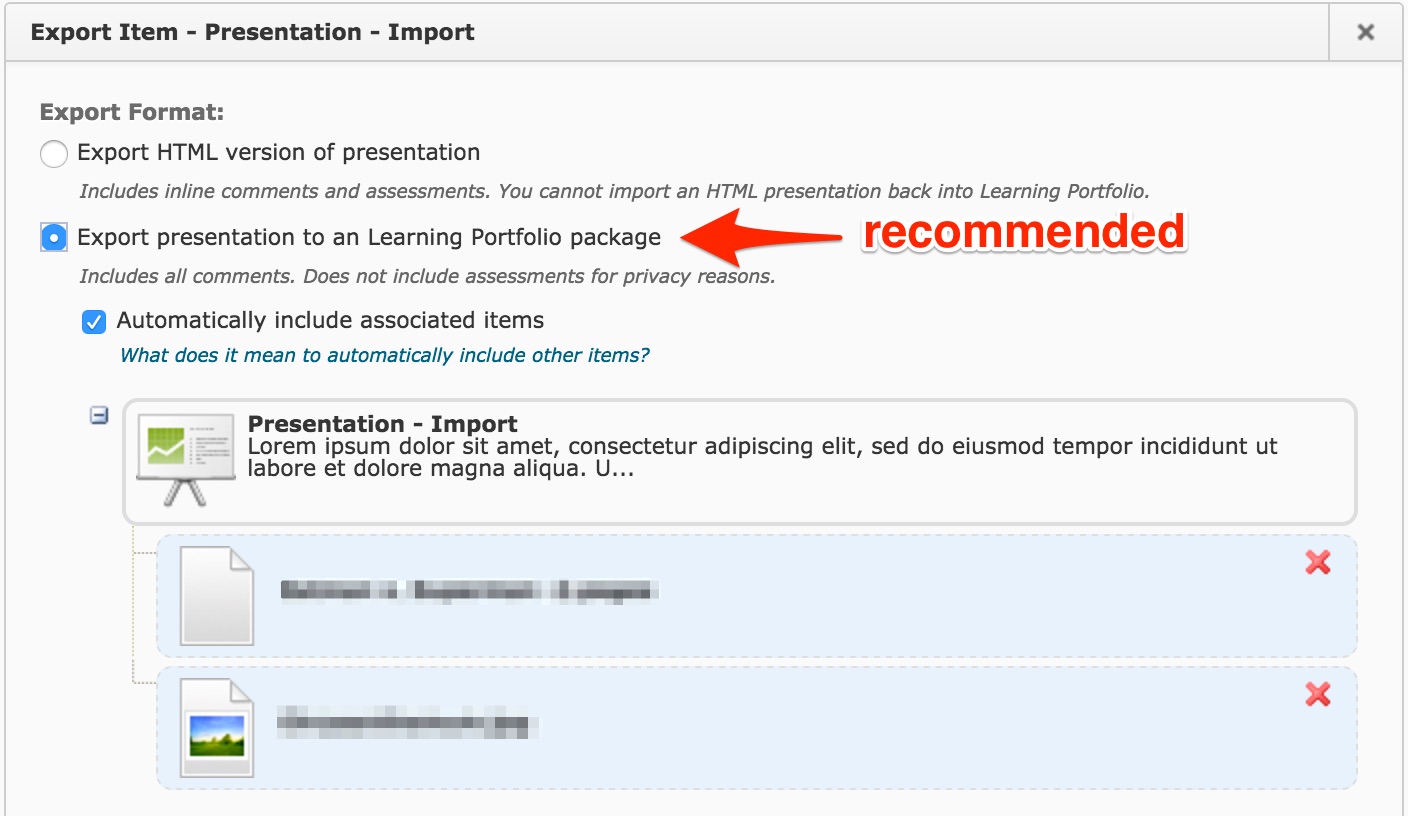Remove the image item with red X

pos(1318,694)
